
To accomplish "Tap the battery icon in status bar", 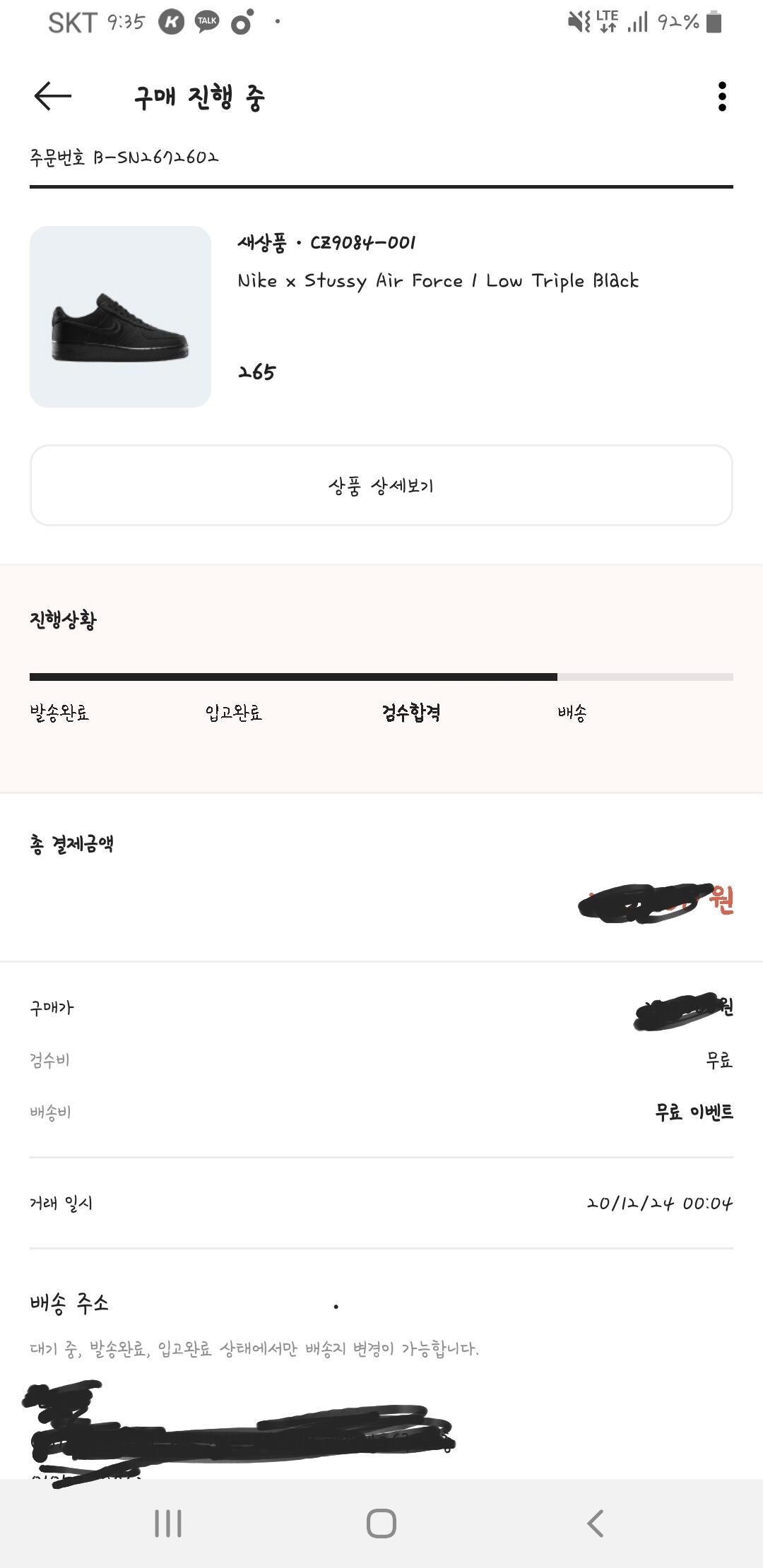I will (x=714, y=22).
